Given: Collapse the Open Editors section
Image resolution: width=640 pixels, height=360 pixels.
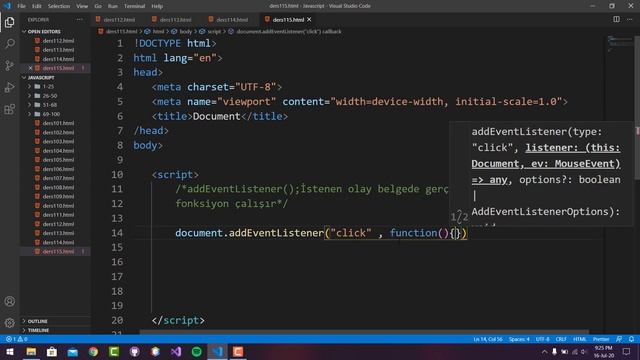Looking at the screenshot, I should (44, 31).
